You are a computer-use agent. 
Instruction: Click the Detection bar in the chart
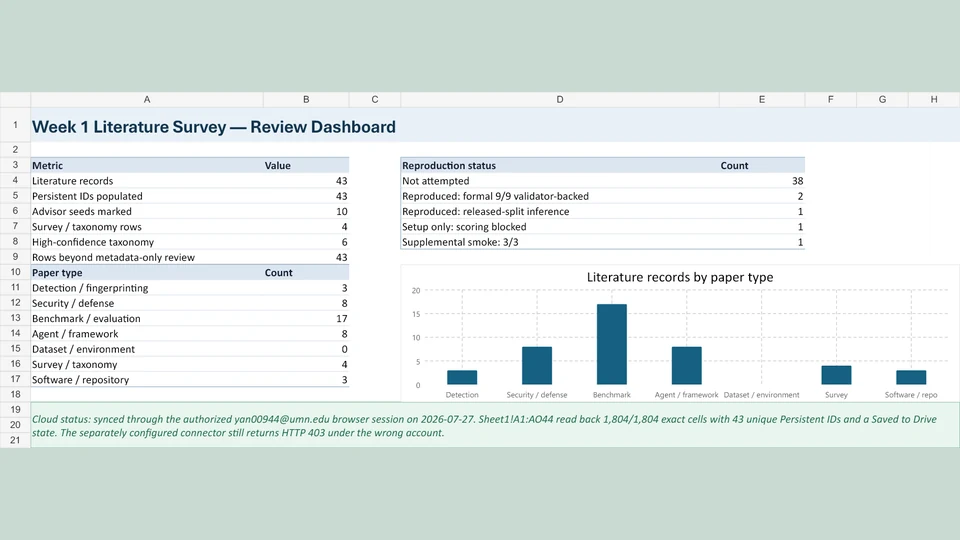(x=462, y=377)
